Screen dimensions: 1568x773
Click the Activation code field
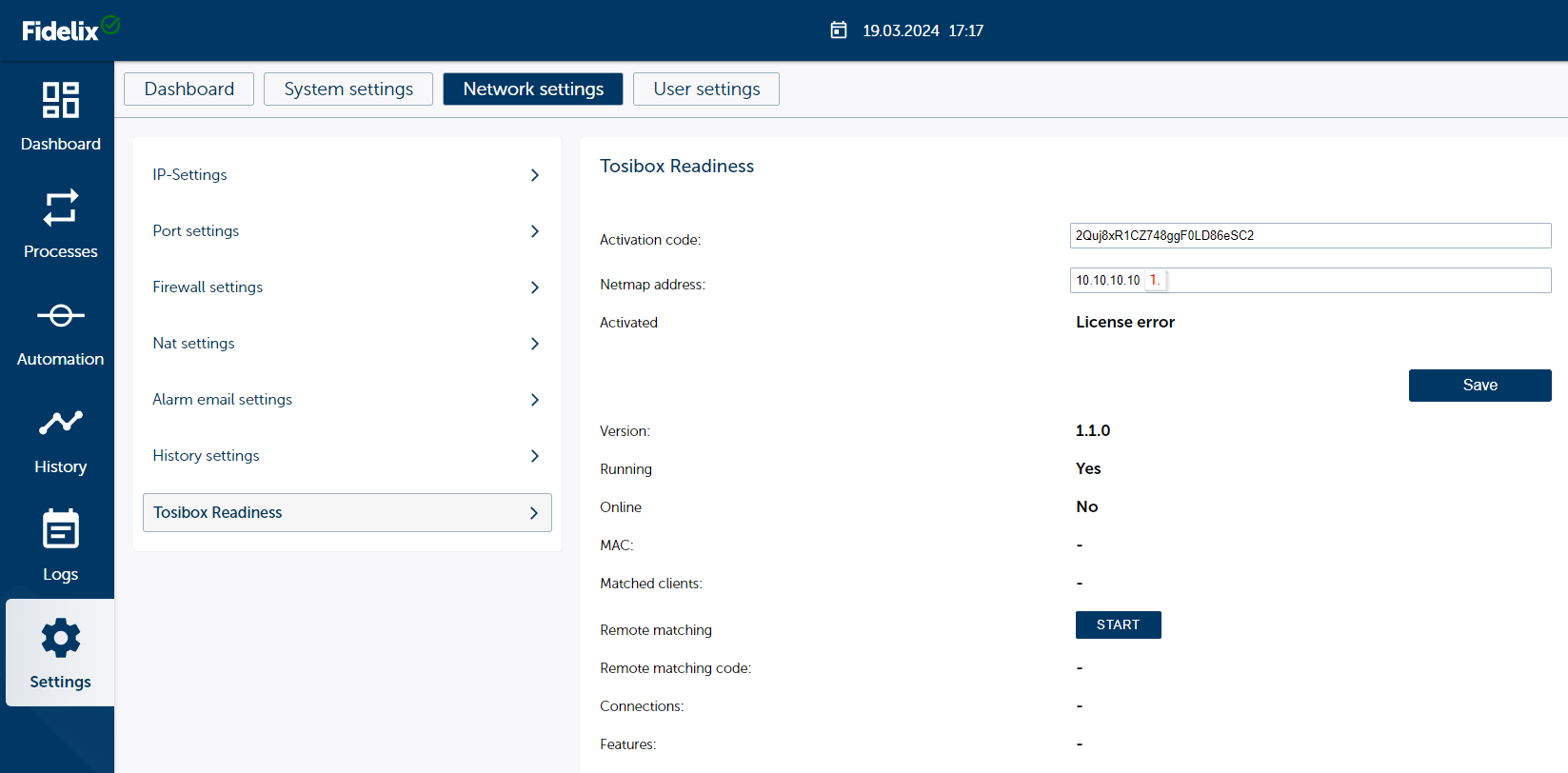click(x=1311, y=235)
